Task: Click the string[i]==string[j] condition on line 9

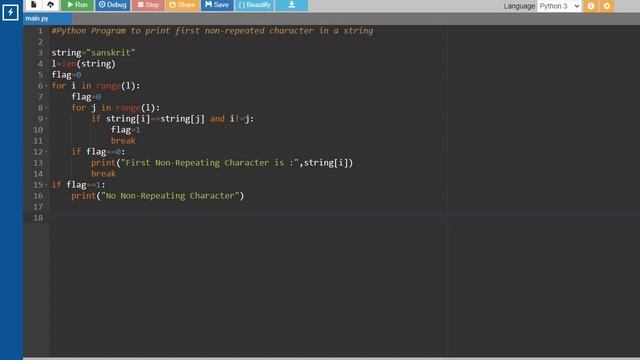Action: pos(155,119)
